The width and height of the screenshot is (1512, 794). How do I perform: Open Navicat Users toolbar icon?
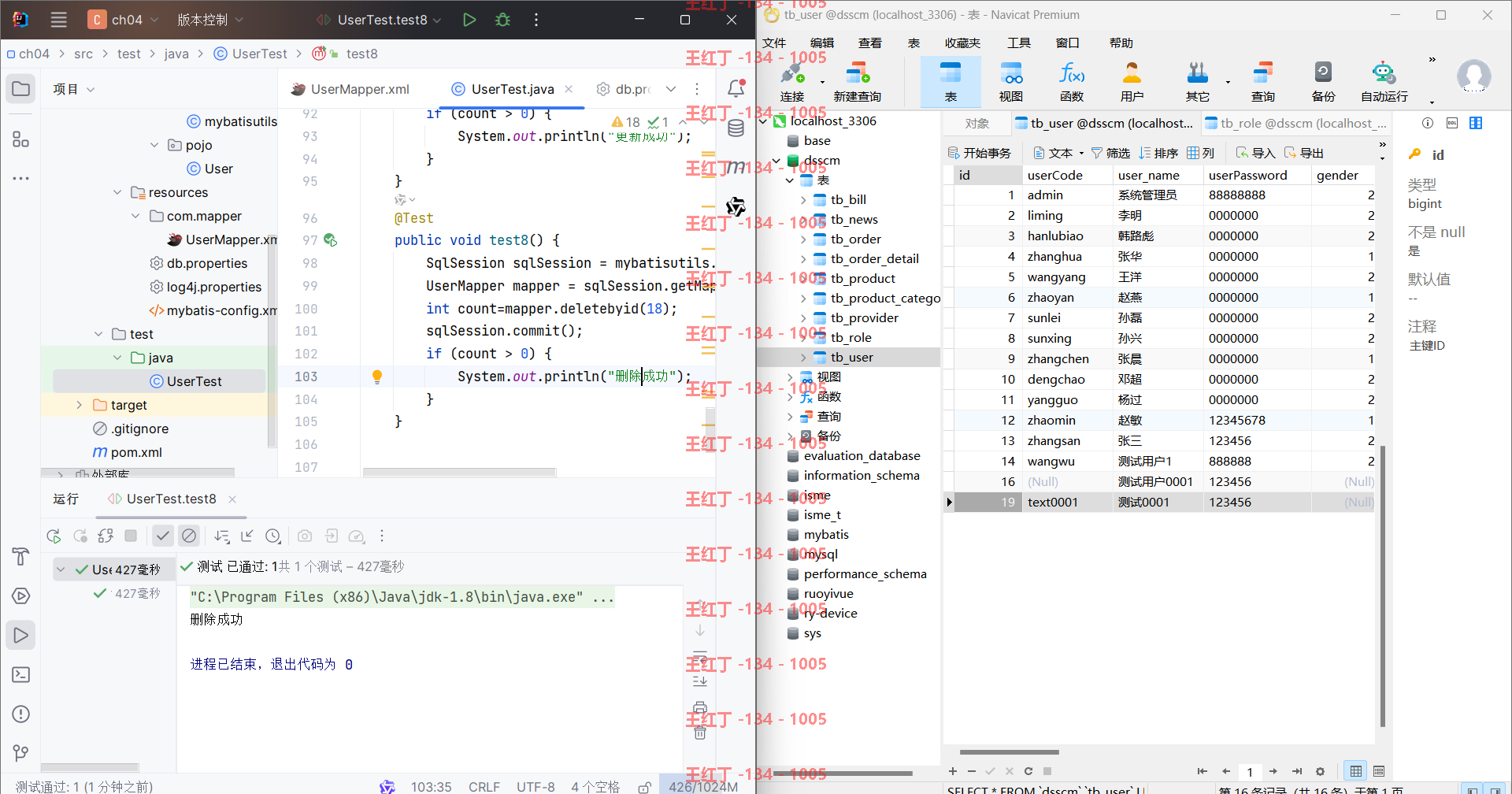click(x=1132, y=82)
